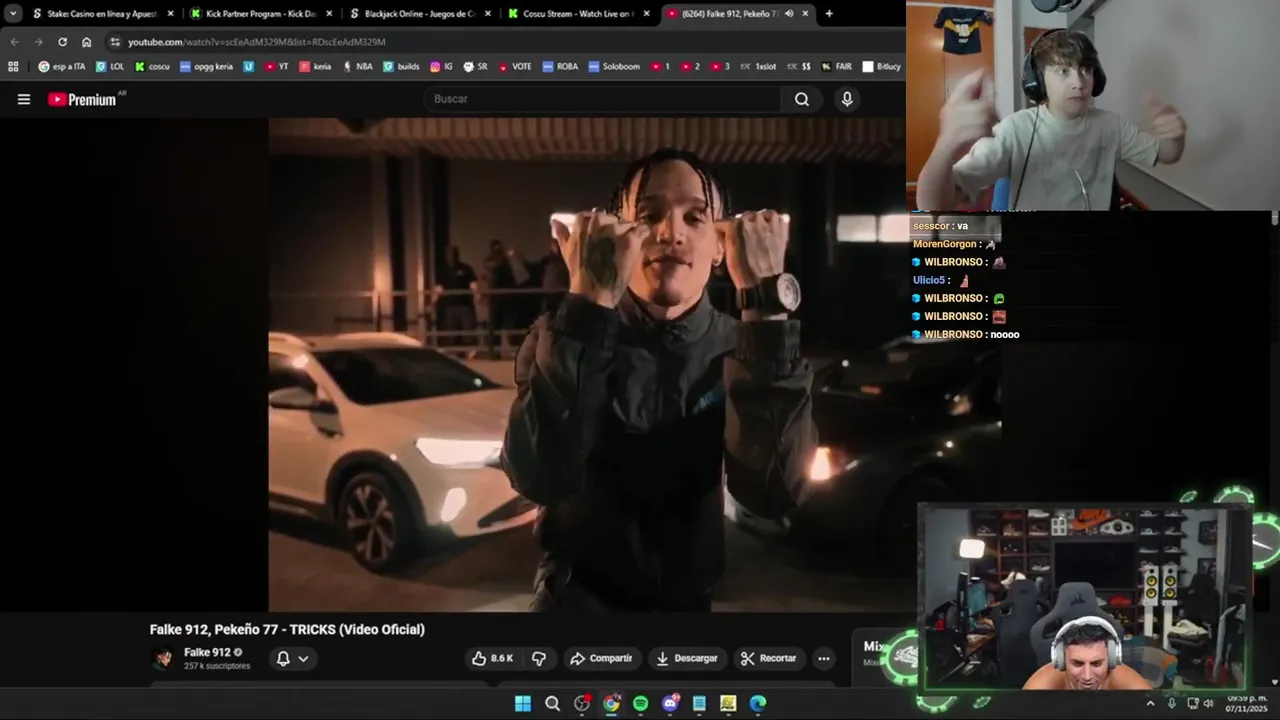Download the video with Descargar
Viewport: 1280px width, 720px height.
[686, 658]
